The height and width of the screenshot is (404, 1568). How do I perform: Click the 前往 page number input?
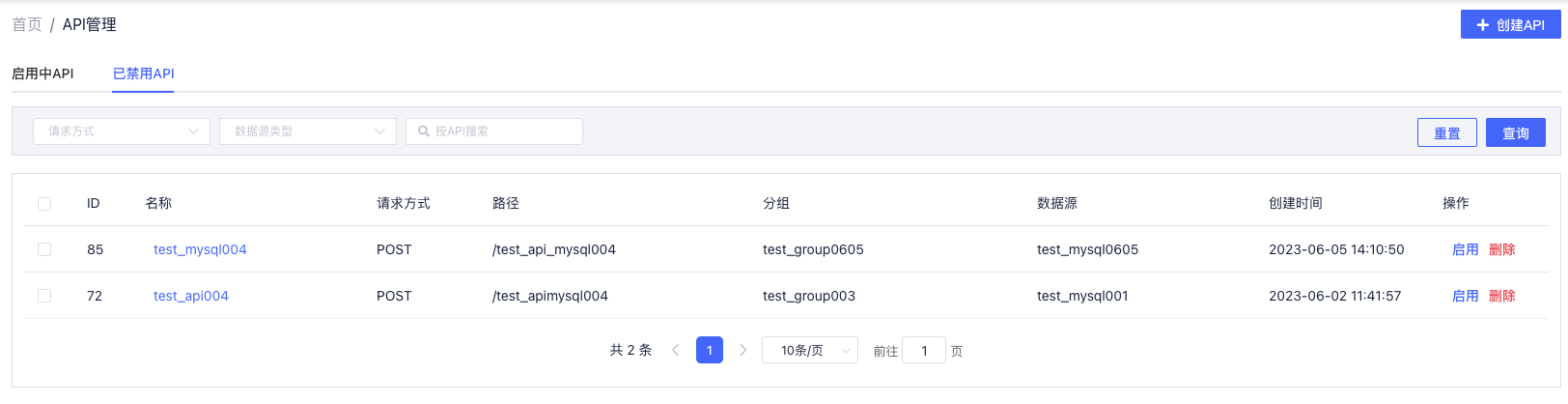pyautogui.click(x=924, y=350)
